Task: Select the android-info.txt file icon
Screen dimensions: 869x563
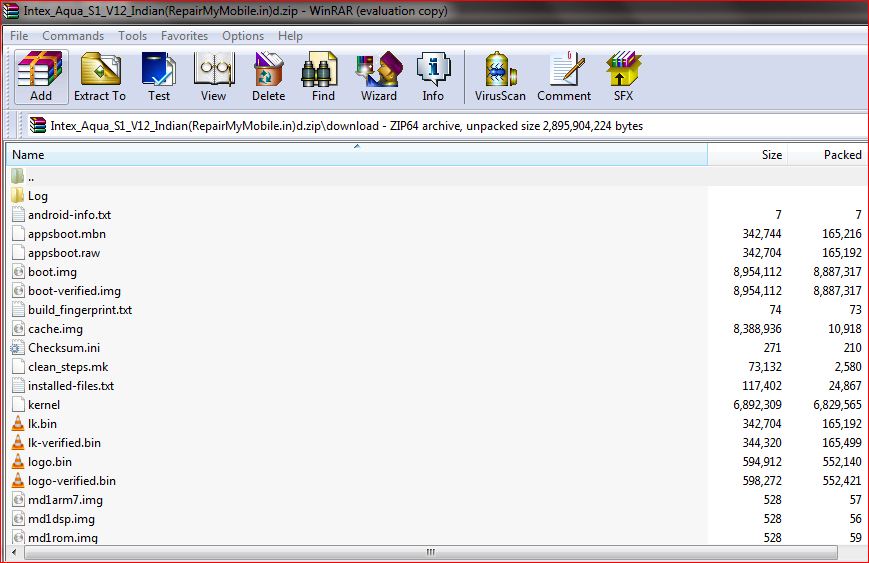Action: coord(18,214)
